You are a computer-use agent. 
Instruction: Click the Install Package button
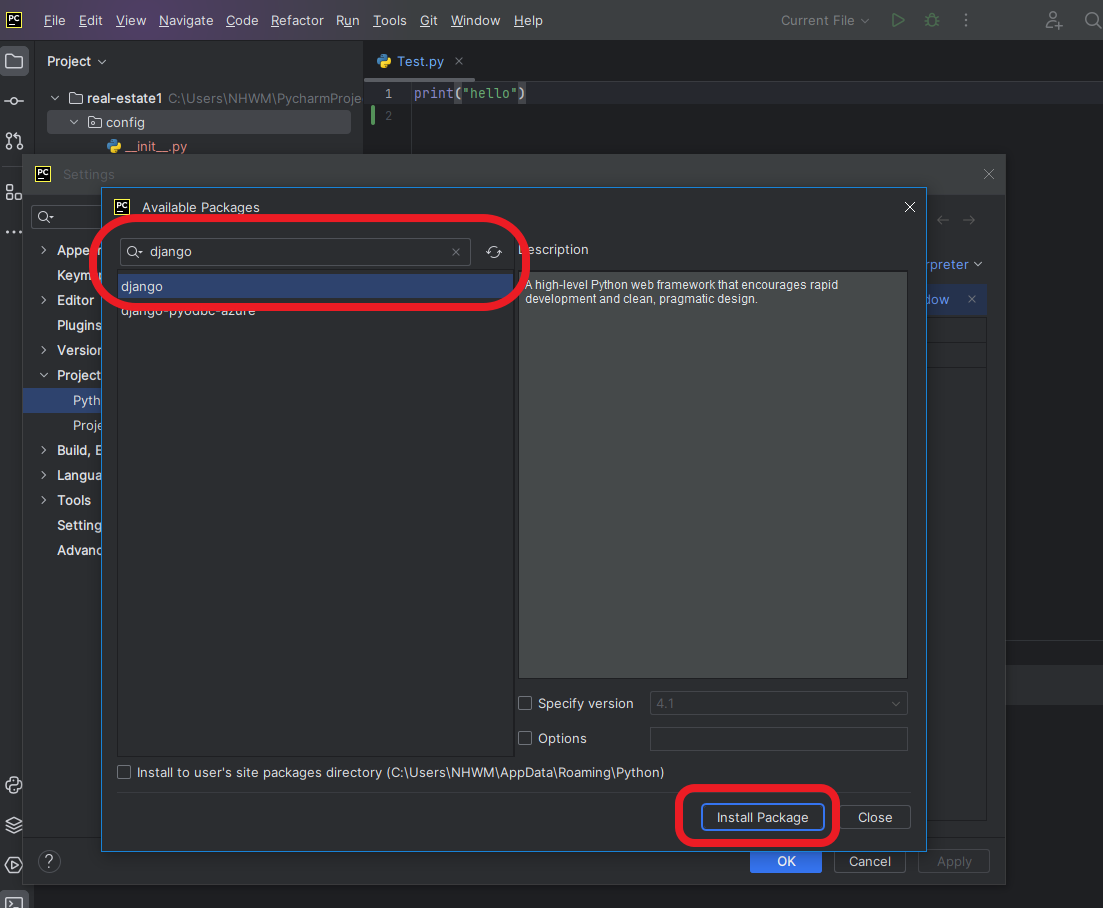(763, 817)
